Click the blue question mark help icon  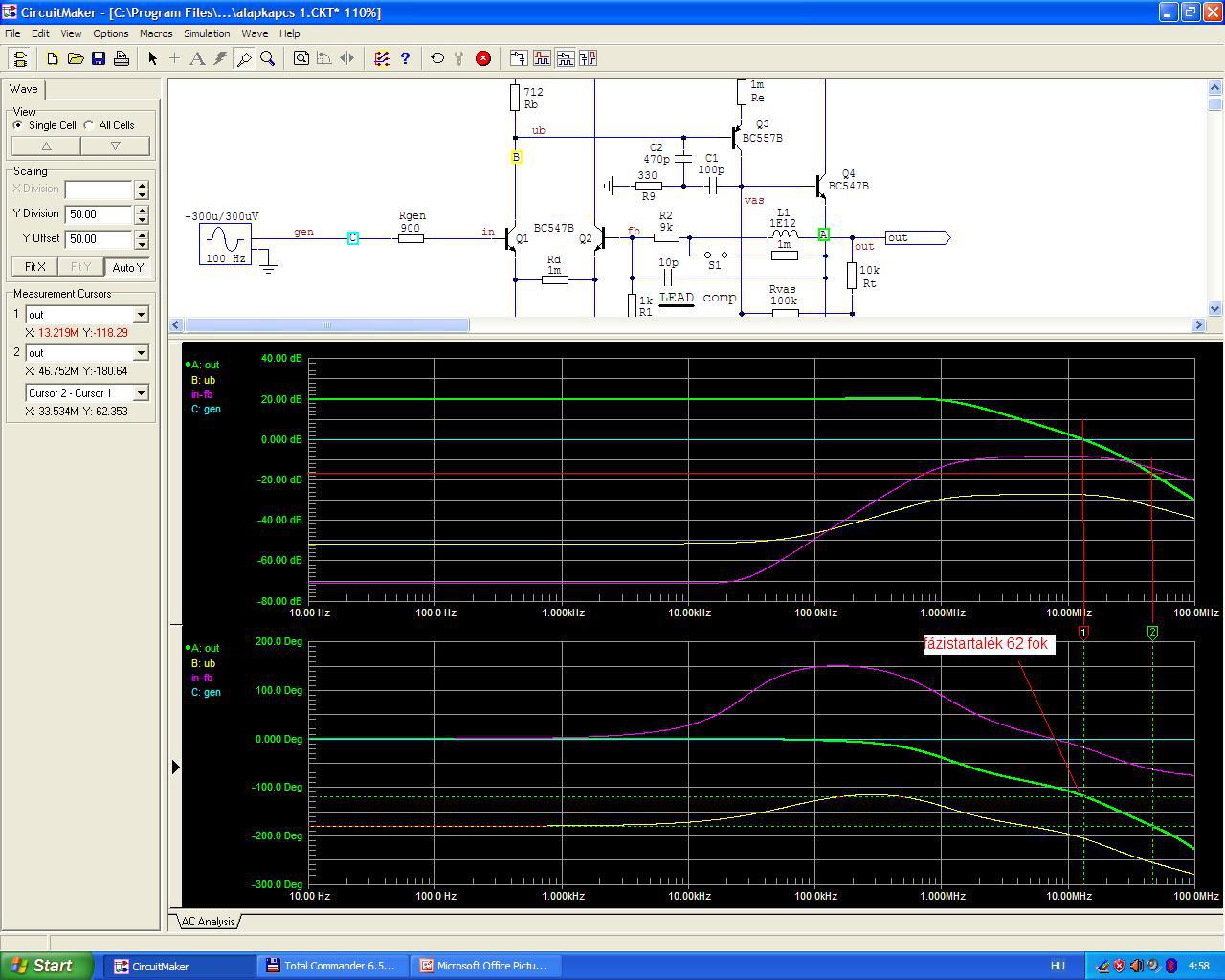[x=405, y=58]
